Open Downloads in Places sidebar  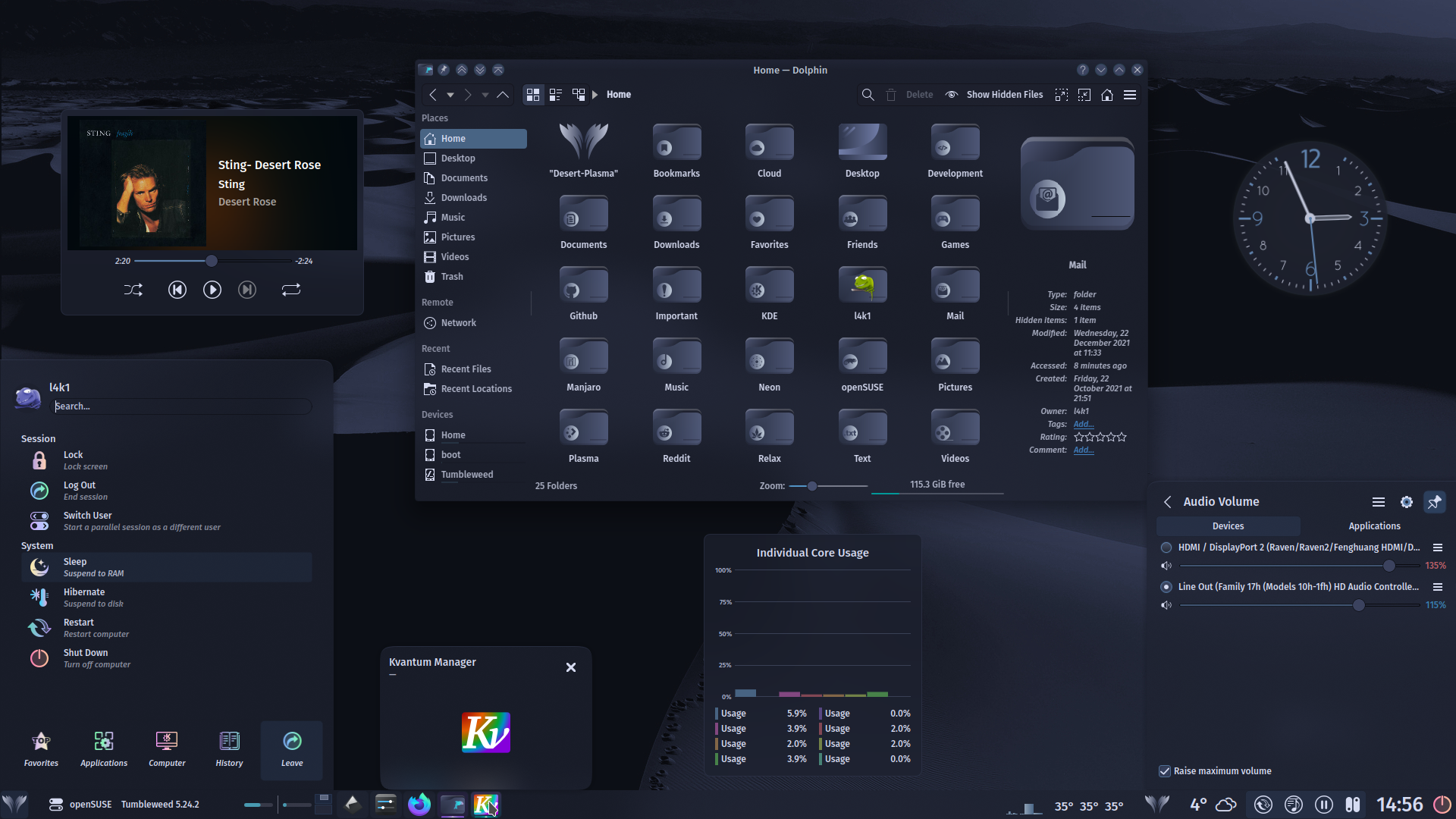point(473,198)
